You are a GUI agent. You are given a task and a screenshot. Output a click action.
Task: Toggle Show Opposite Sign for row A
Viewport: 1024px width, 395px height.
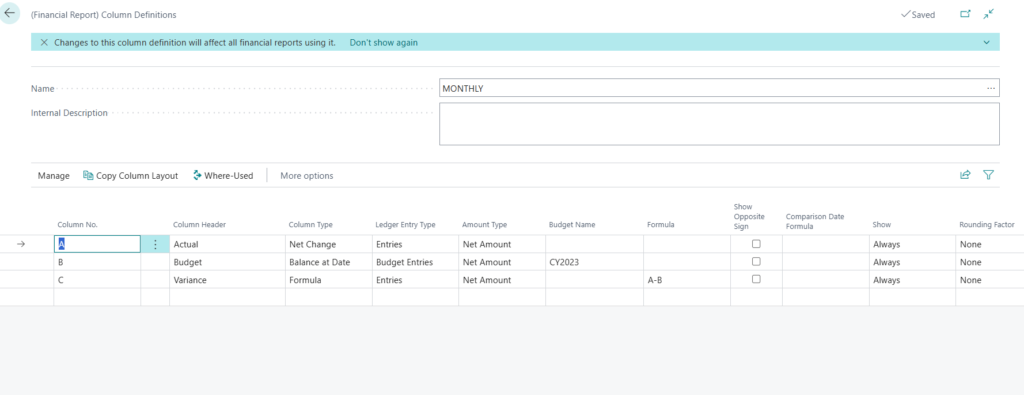[756, 244]
